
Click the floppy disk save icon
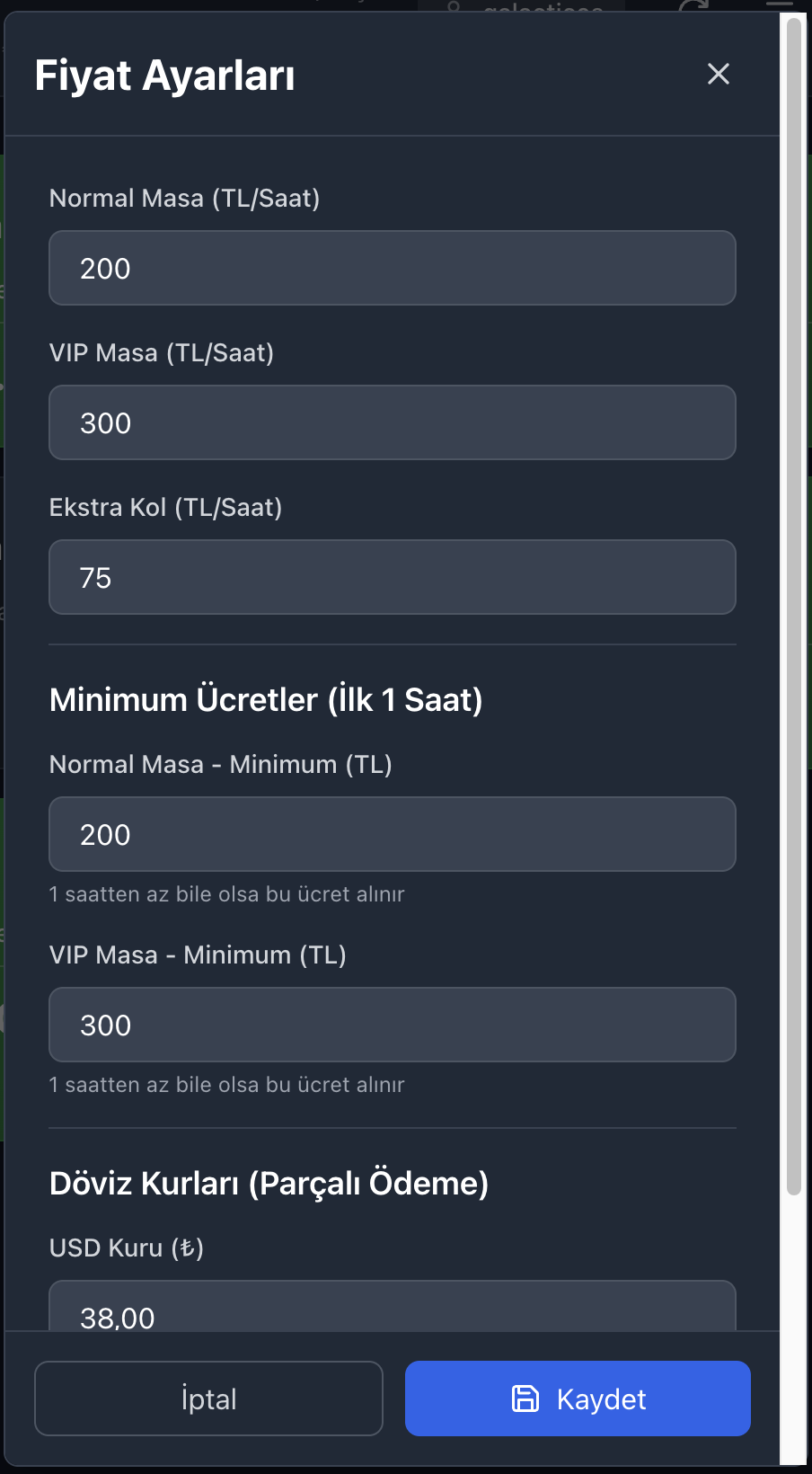click(x=525, y=1399)
